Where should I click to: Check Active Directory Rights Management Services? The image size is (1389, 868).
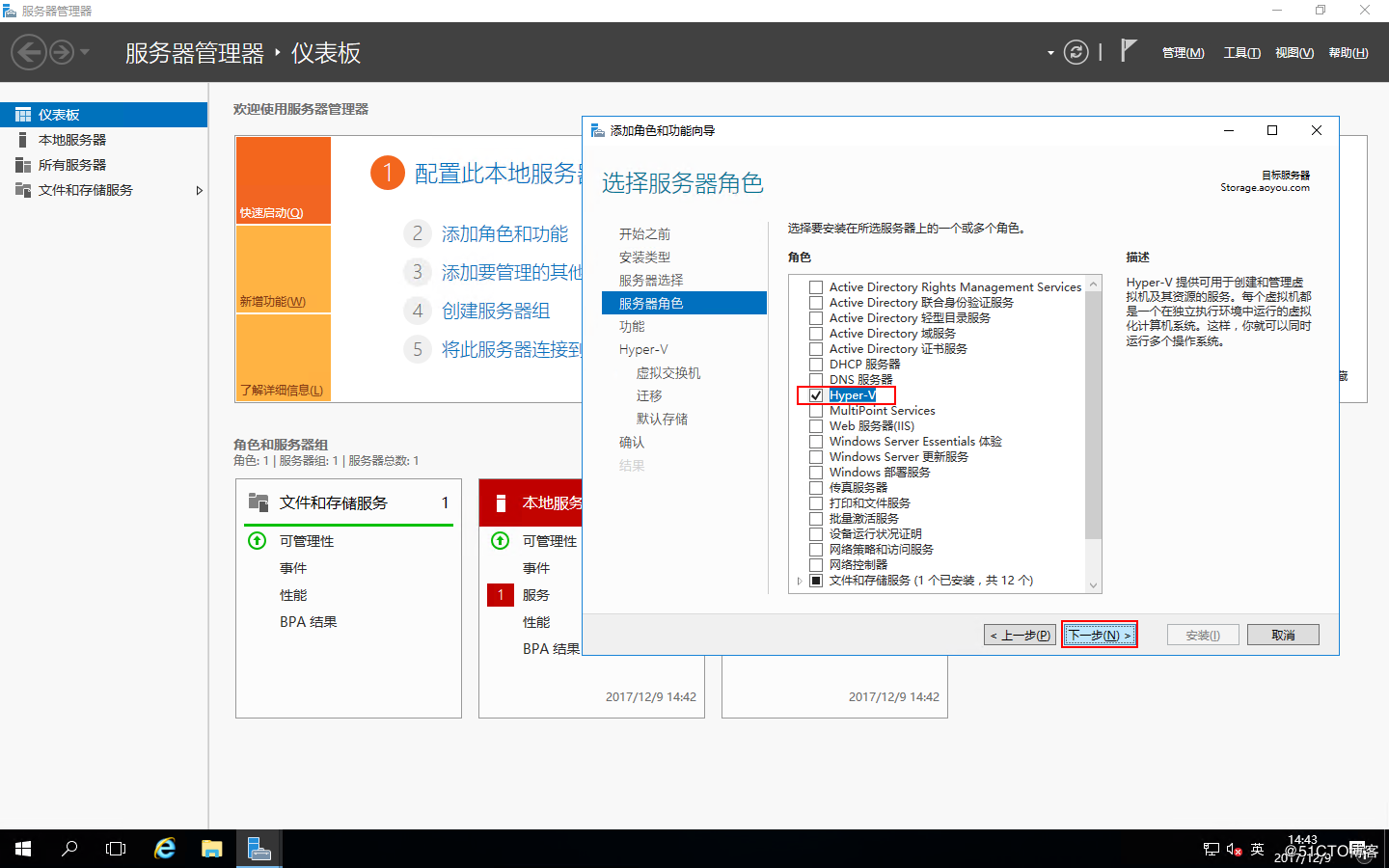[816, 287]
